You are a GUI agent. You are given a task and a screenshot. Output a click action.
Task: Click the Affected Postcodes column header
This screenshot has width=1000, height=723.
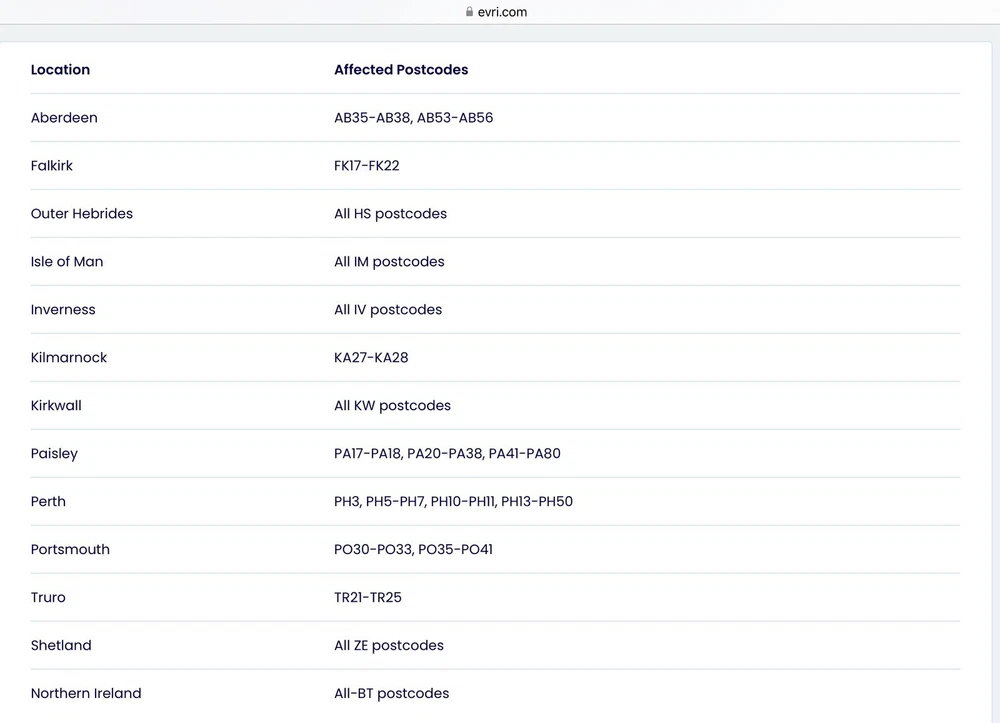[x=401, y=70]
